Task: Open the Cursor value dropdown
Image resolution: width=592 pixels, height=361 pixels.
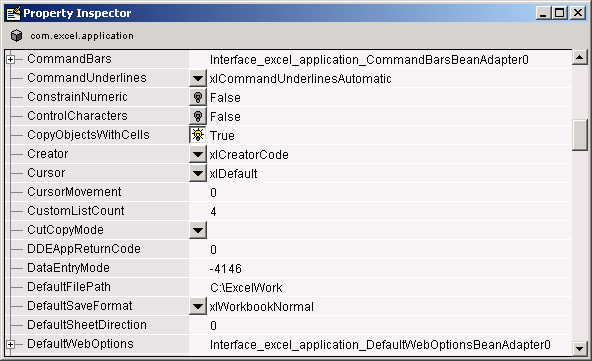Action: (x=198, y=173)
